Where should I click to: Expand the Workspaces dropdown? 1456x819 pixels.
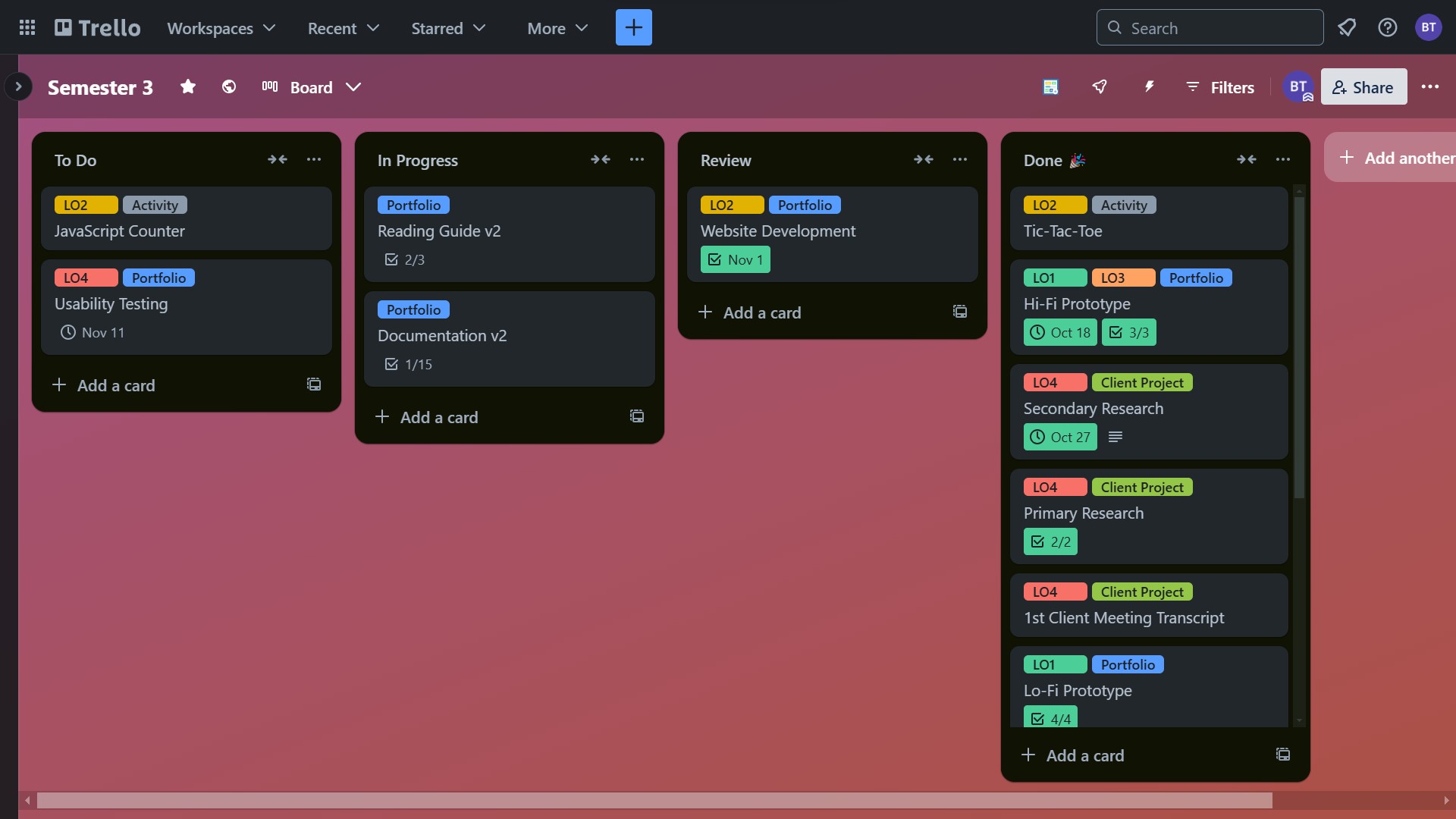221,28
